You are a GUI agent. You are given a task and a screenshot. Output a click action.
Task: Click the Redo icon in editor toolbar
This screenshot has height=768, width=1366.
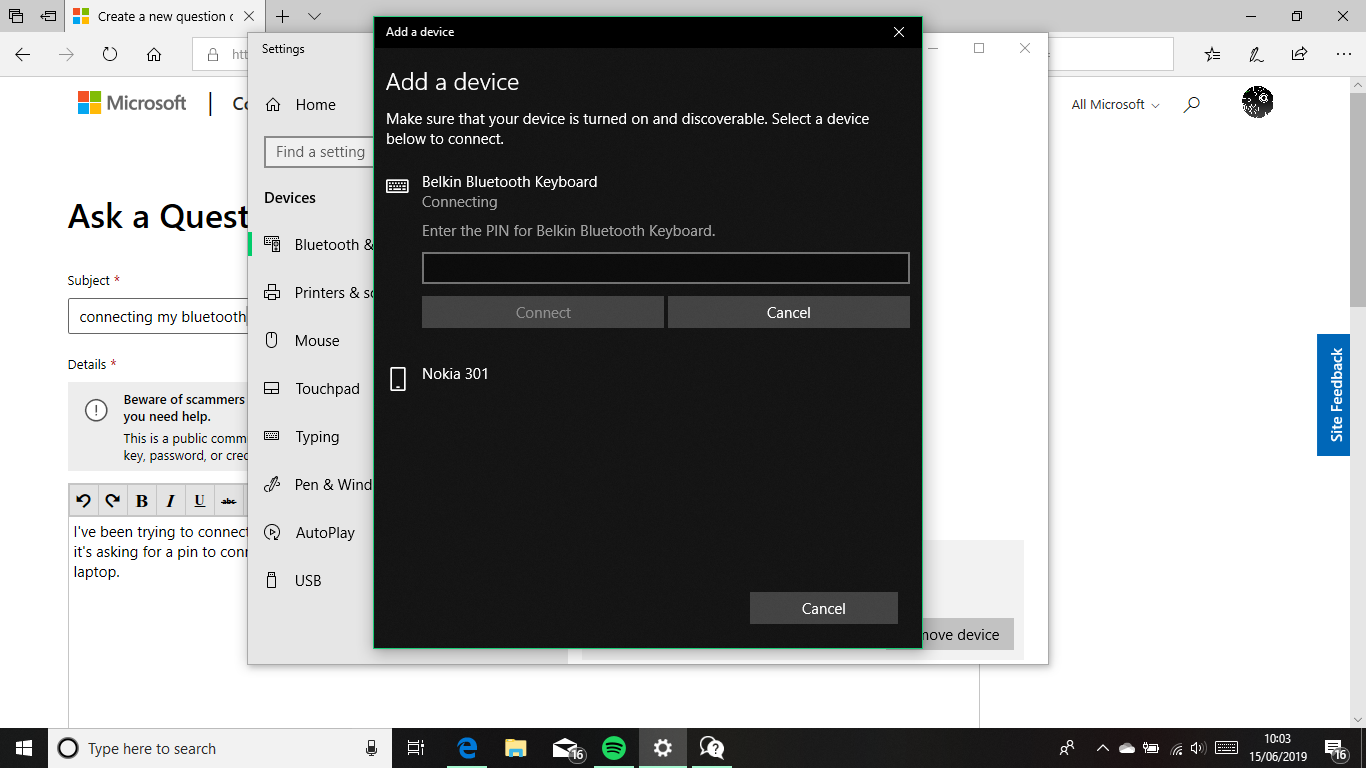tap(113, 501)
